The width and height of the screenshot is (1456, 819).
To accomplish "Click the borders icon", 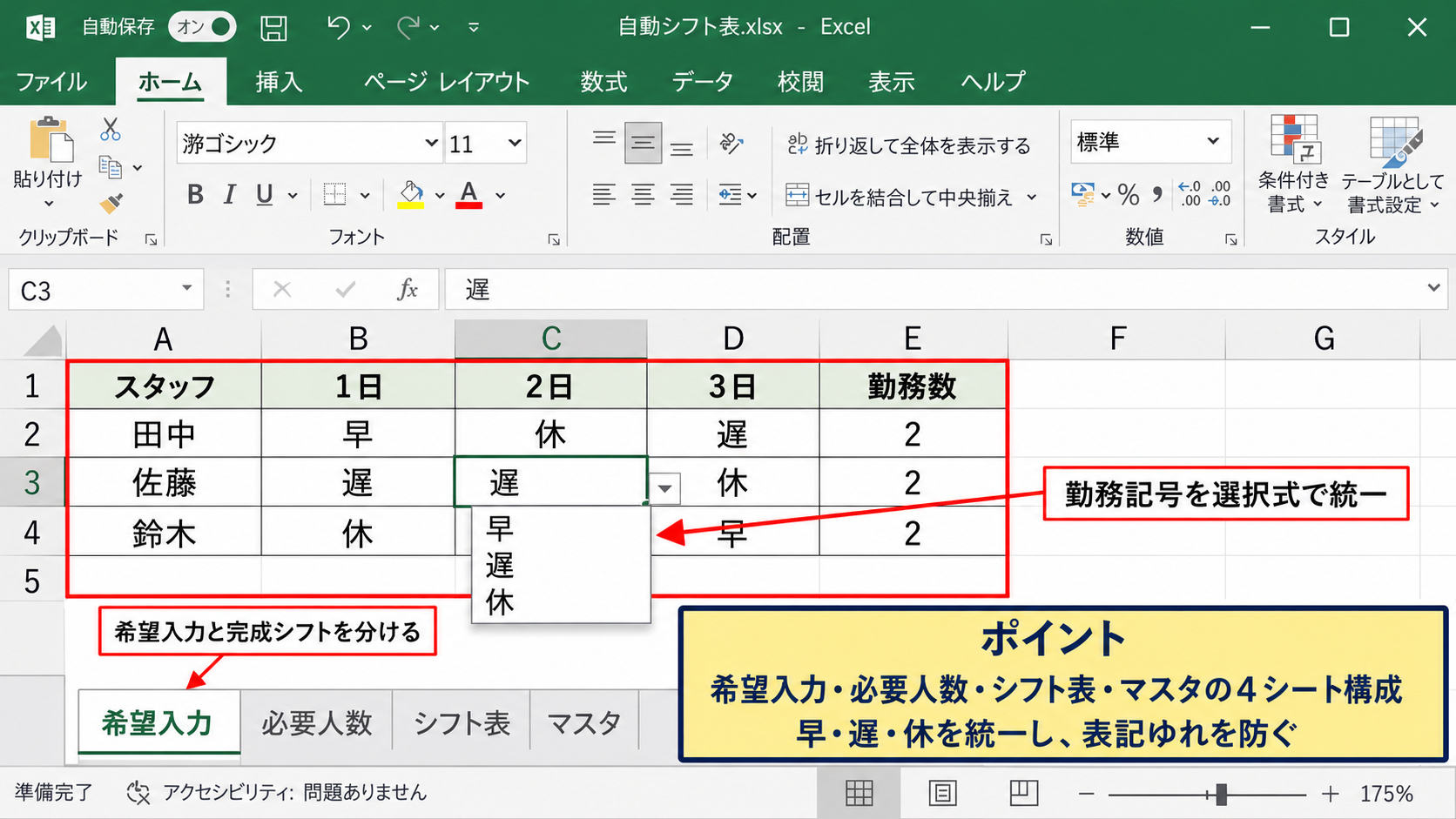I will pos(334,195).
